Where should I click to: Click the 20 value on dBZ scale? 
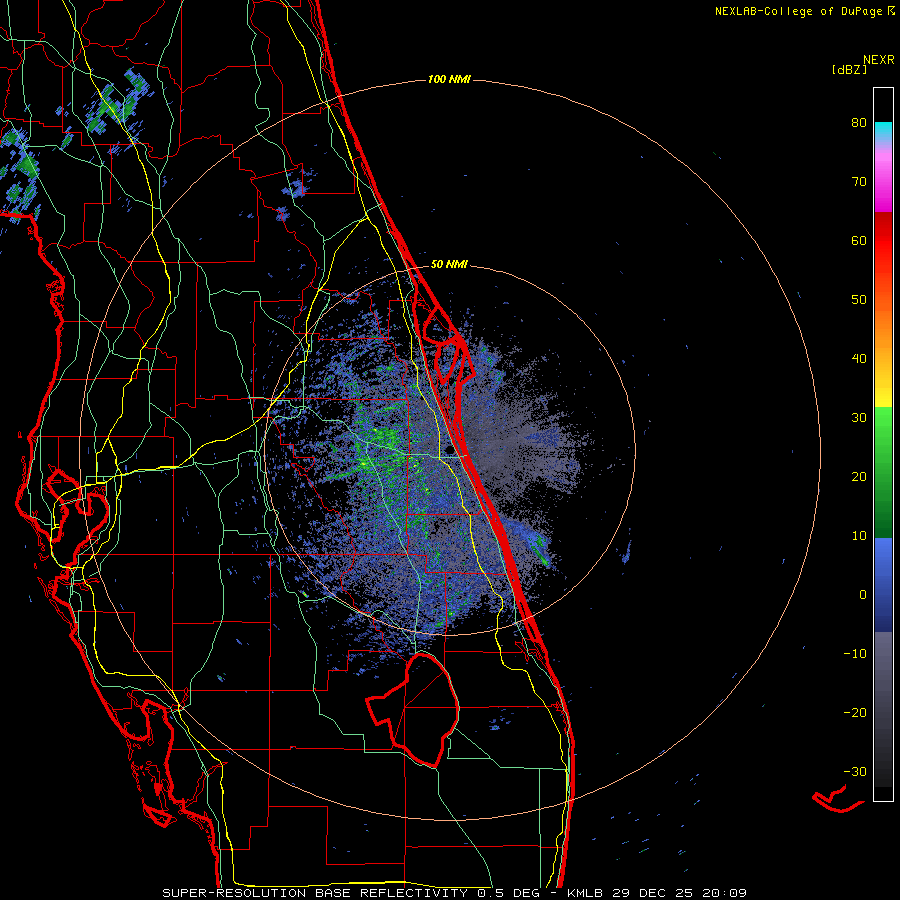859,477
